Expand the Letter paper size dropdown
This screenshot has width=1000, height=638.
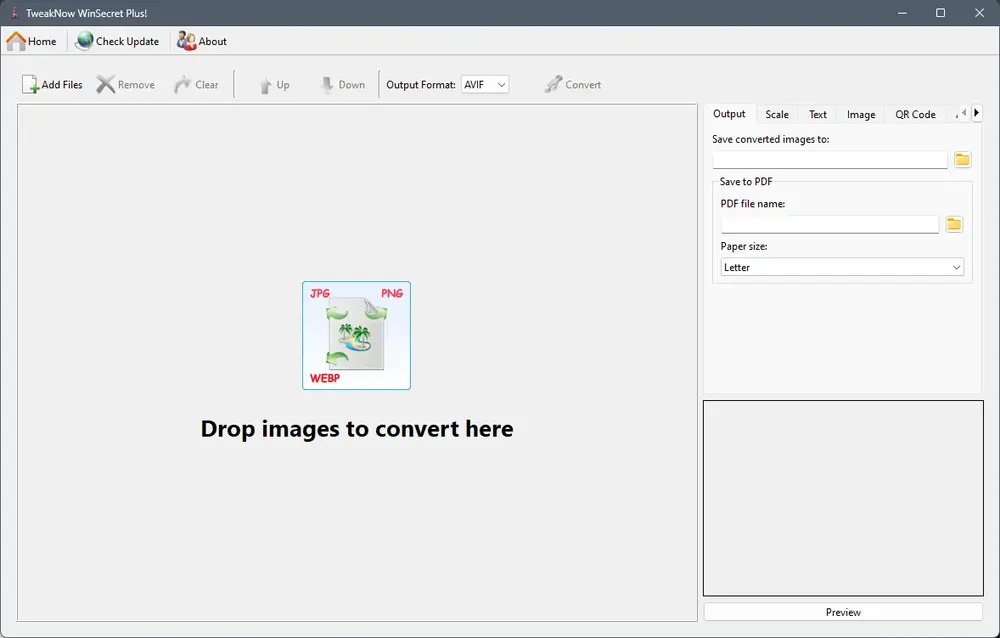842,267
